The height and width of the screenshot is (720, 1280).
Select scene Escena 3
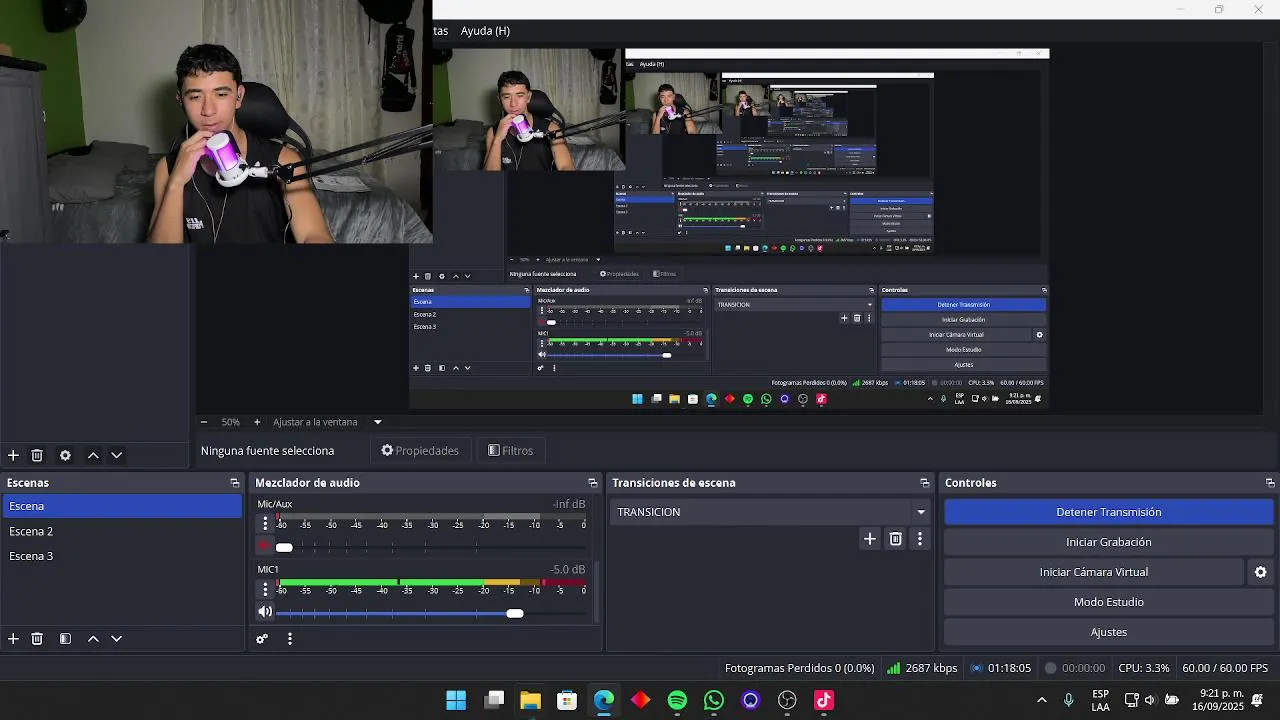[x=121, y=556]
